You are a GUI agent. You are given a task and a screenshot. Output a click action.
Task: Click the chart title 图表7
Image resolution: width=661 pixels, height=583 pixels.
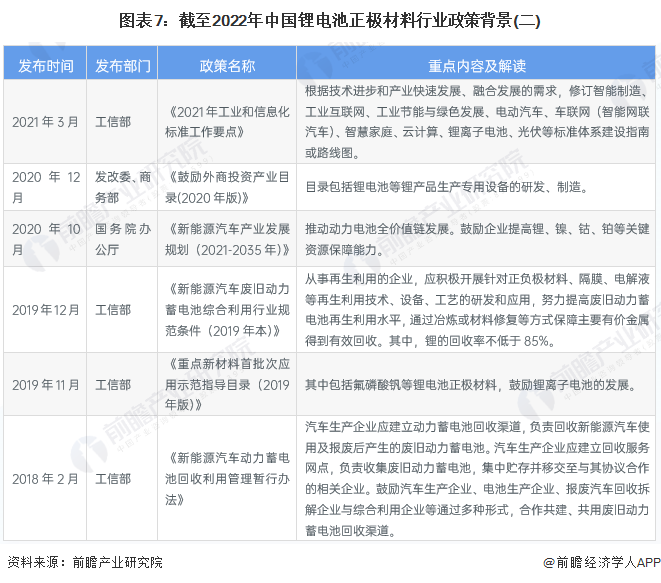(x=330, y=20)
